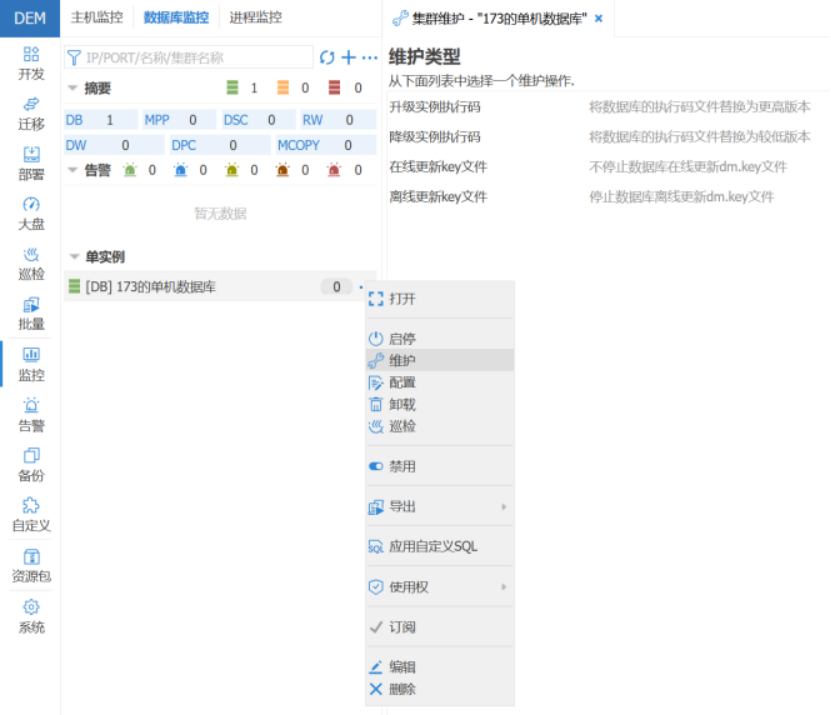Screen dimensions: 831x715
Task: Select the DB type count cell
Action: [101, 120]
